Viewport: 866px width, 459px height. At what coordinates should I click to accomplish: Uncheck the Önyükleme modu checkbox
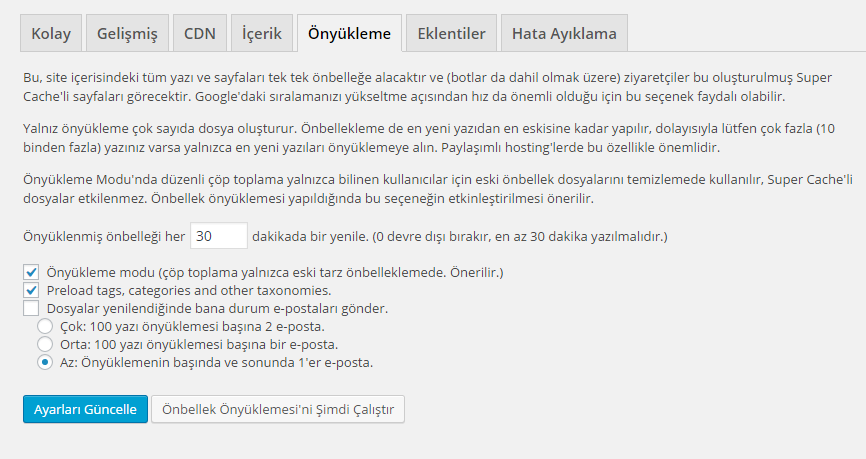[31, 273]
